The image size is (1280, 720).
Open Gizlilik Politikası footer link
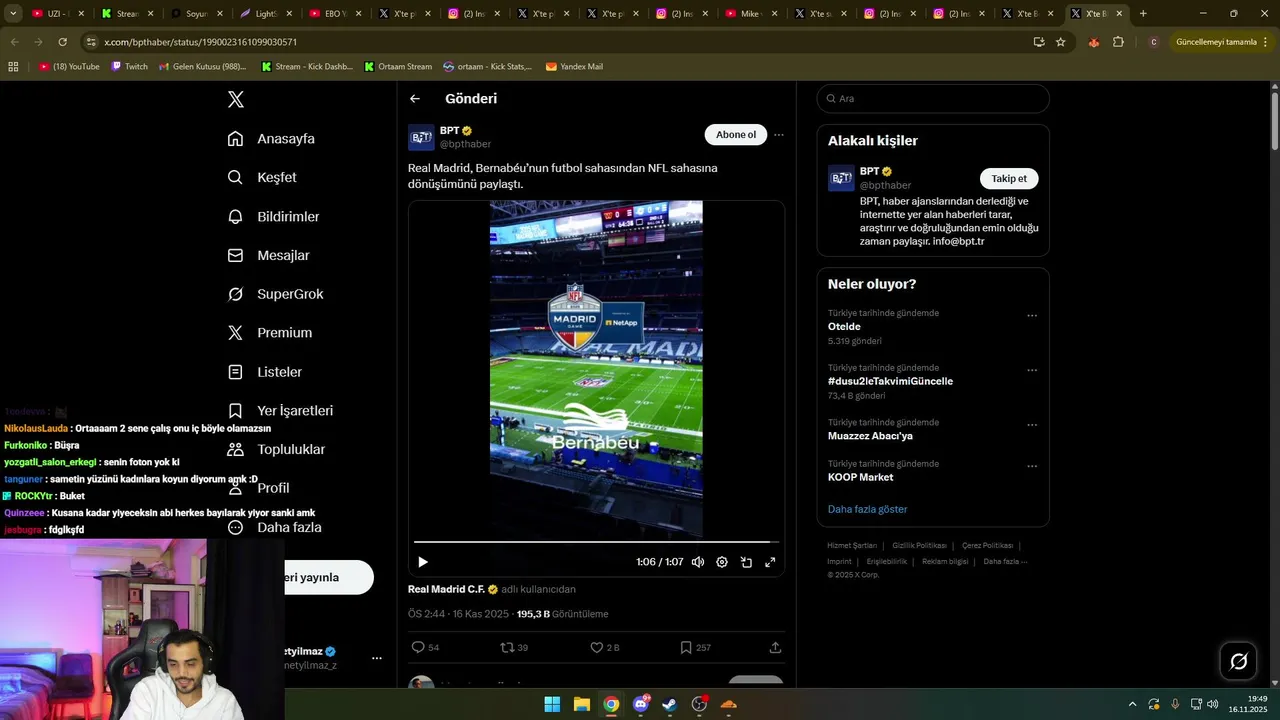[x=919, y=546]
